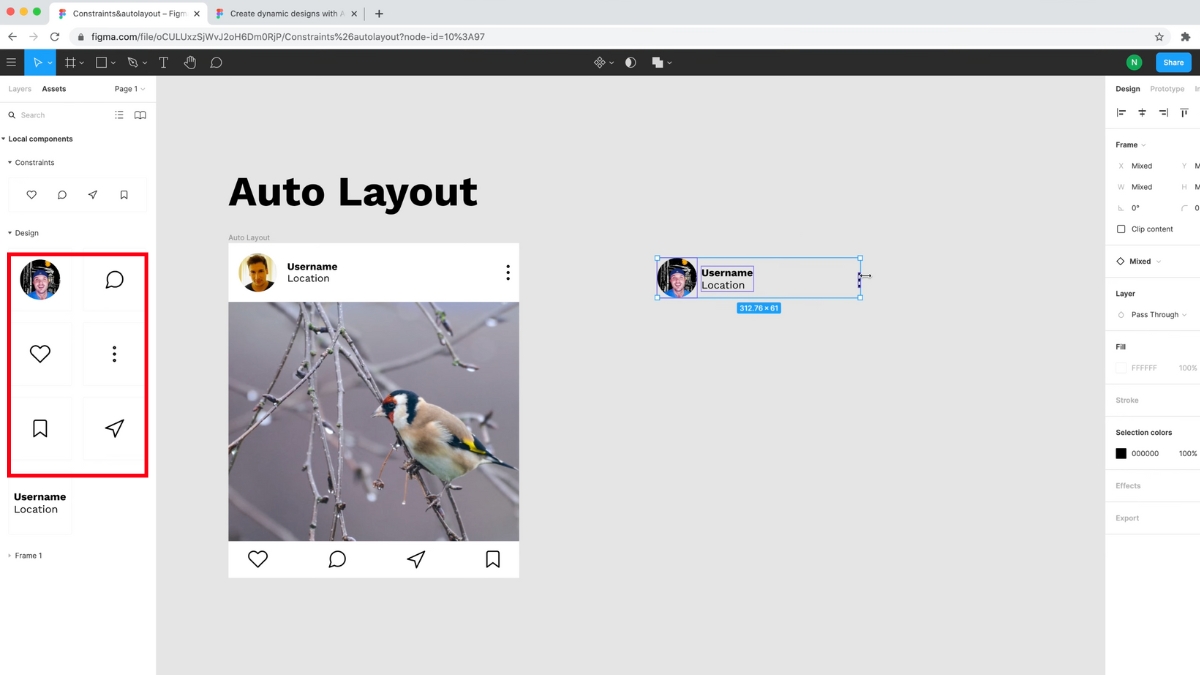Switch to 'Create dynamic designs' browser tab
This screenshot has width=1200, height=675.
[287, 14]
